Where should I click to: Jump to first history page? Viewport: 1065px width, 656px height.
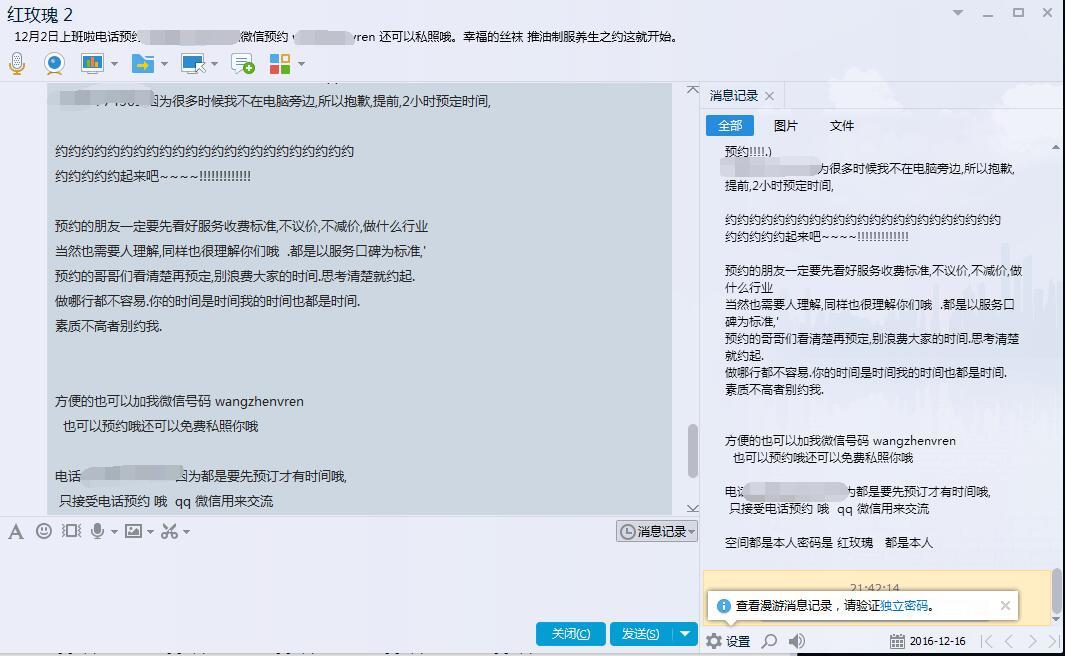pyautogui.click(x=987, y=641)
